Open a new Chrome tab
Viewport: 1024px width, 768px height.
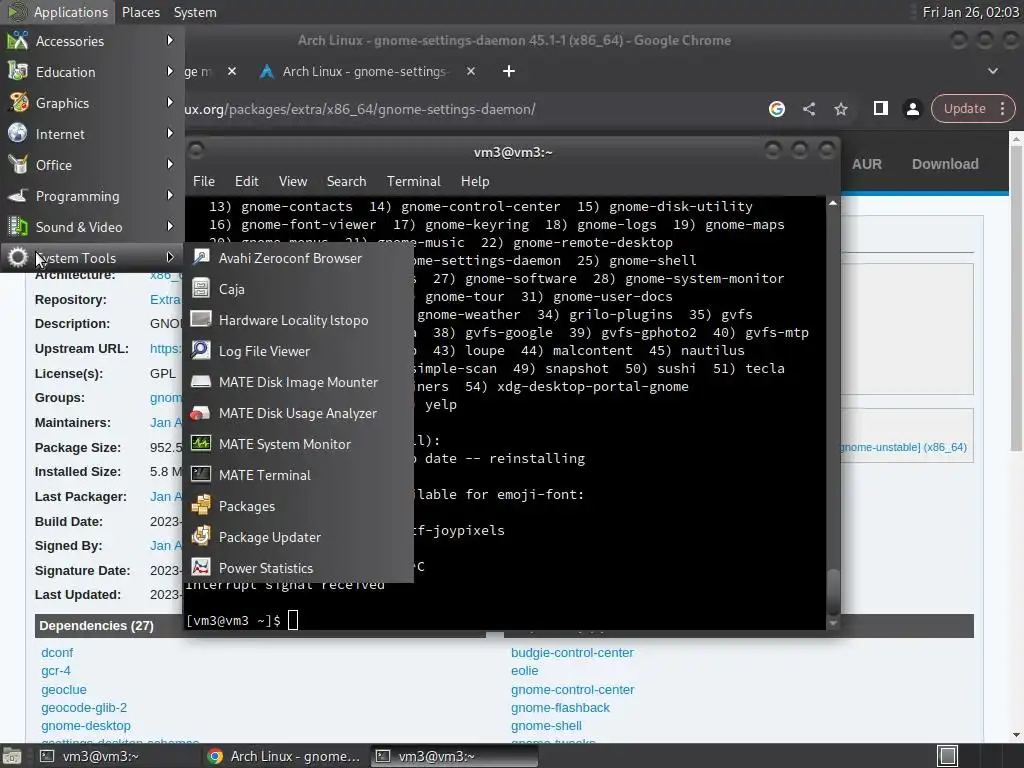point(509,71)
